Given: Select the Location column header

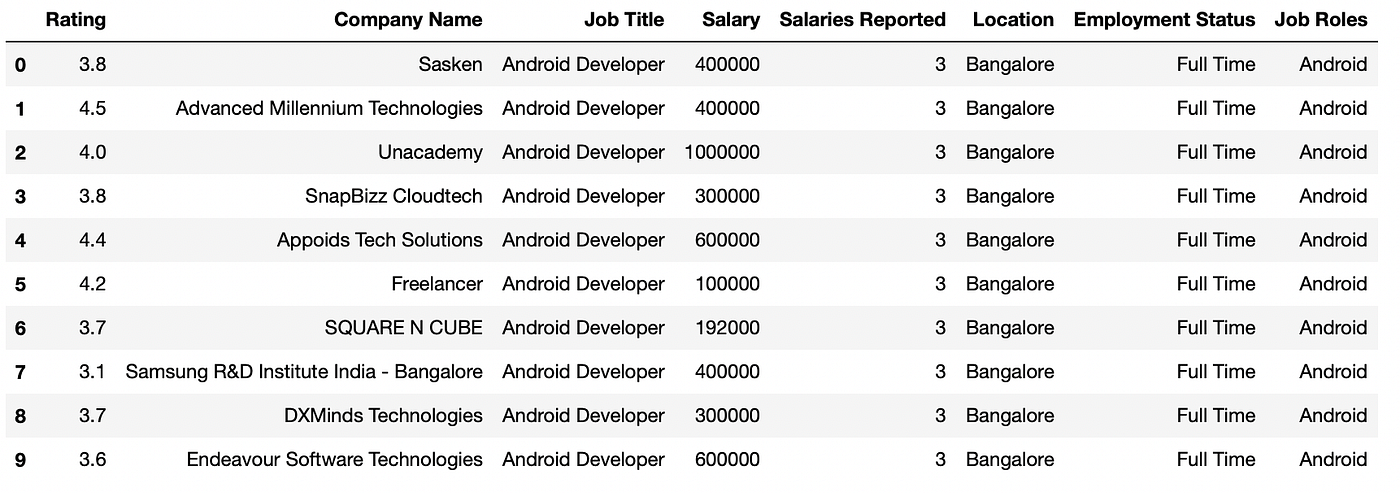Looking at the screenshot, I should click(x=1013, y=20).
